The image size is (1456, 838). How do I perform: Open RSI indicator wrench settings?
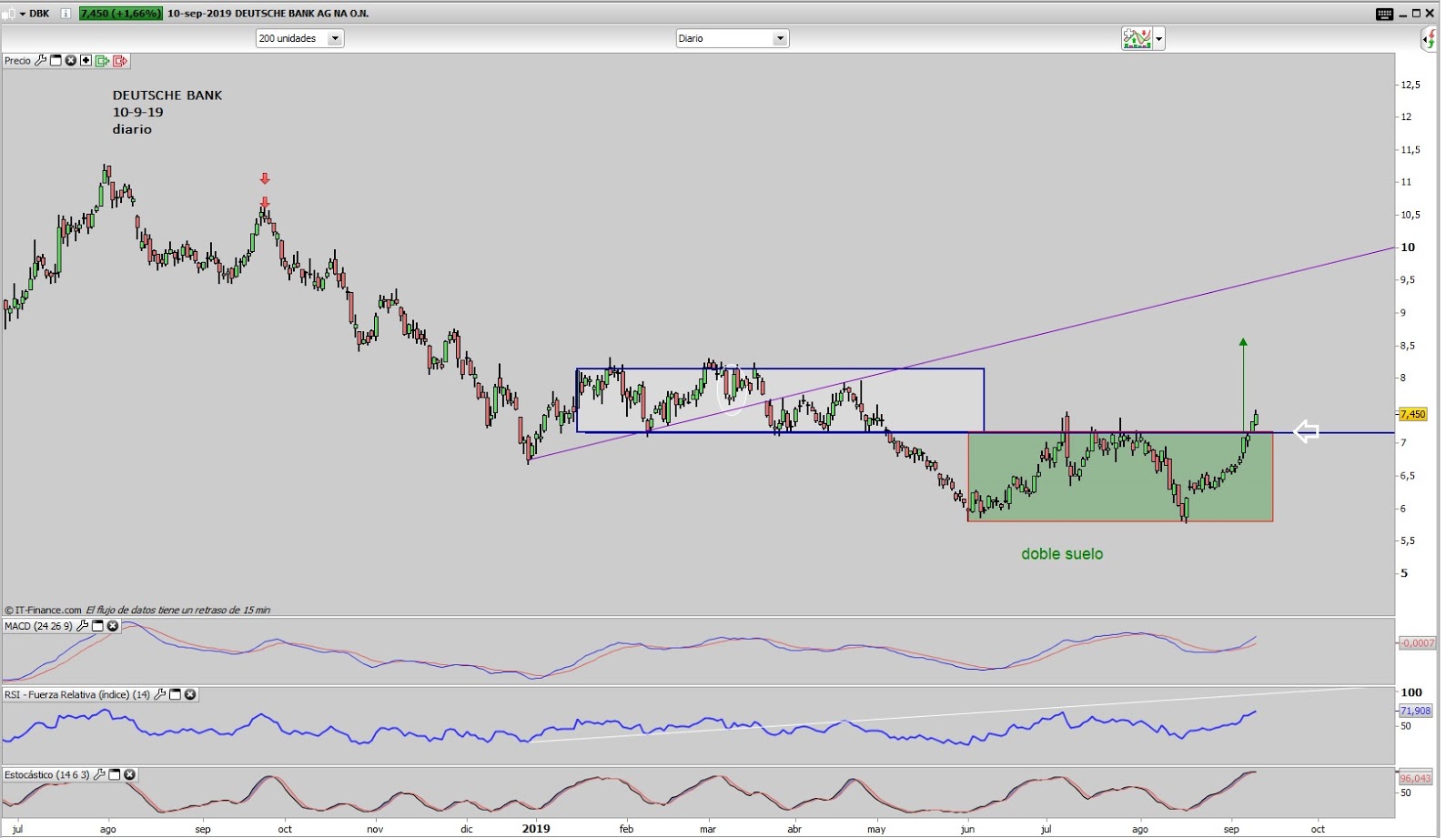click(x=160, y=694)
